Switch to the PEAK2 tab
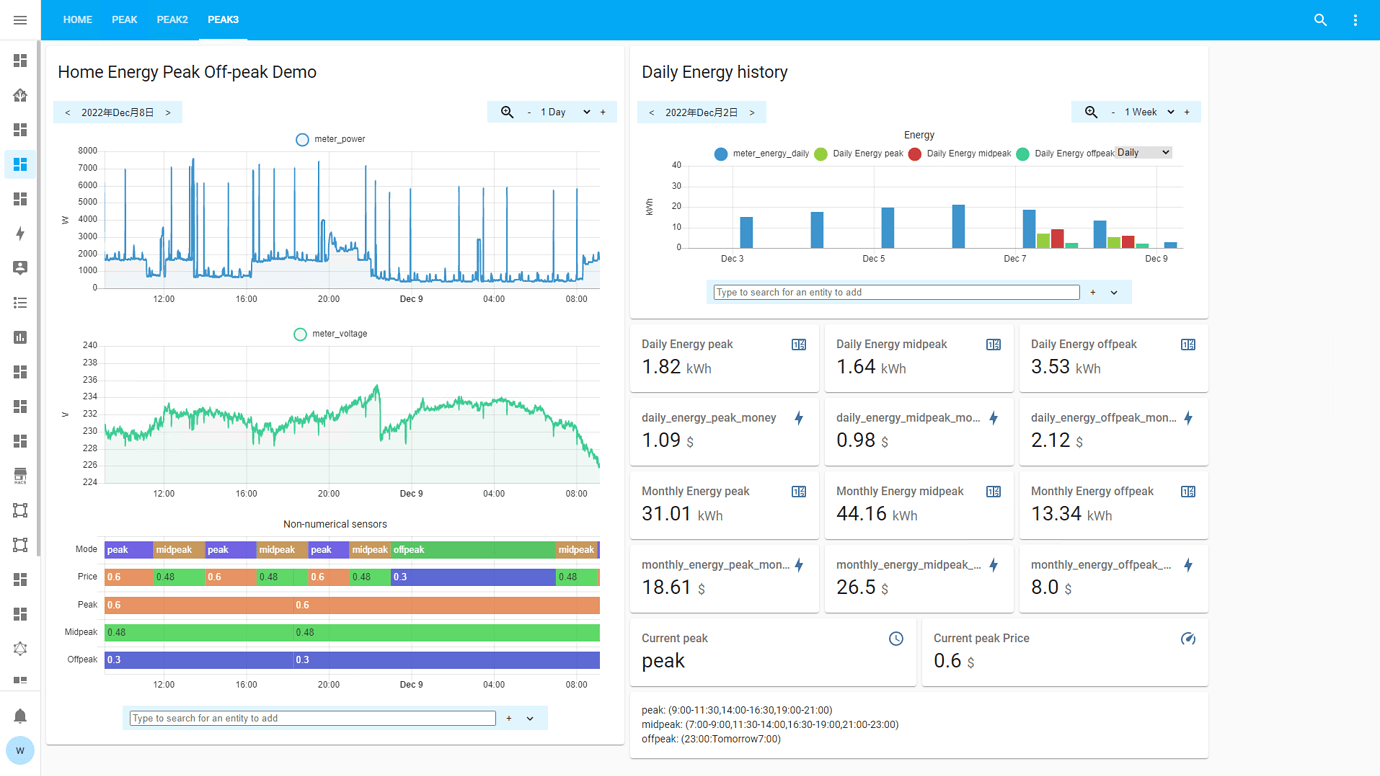 point(172,18)
